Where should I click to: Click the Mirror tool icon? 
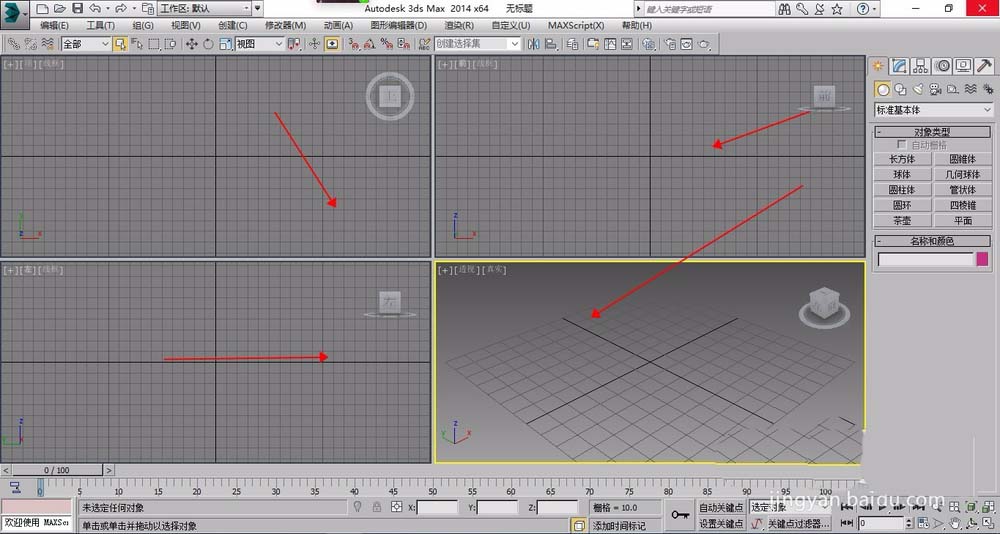[534, 44]
